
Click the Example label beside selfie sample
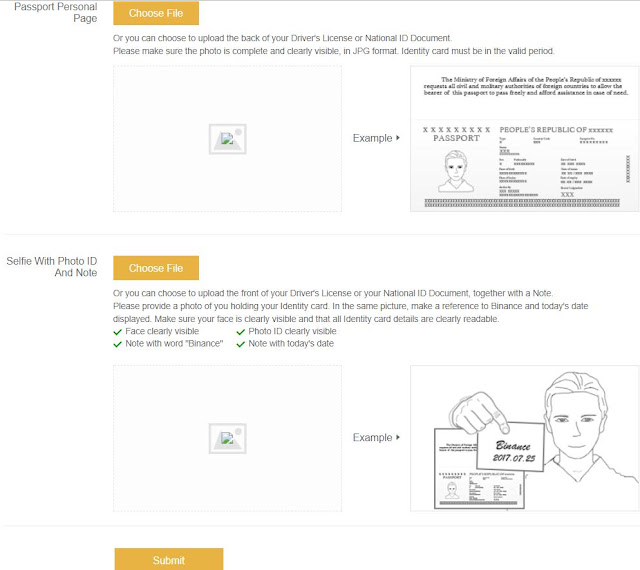point(373,437)
